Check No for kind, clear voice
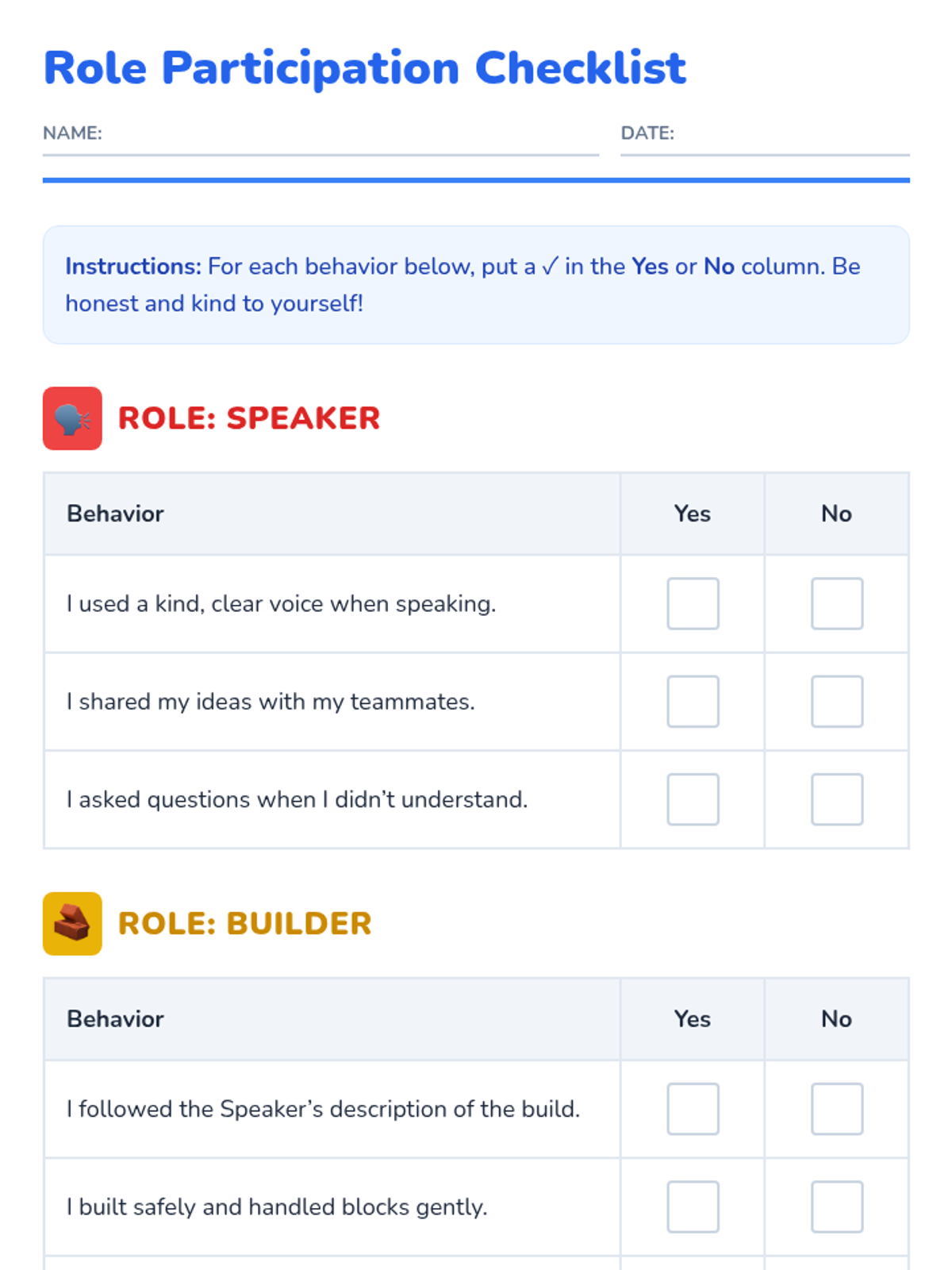This screenshot has height=1270, width=952. (836, 603)
